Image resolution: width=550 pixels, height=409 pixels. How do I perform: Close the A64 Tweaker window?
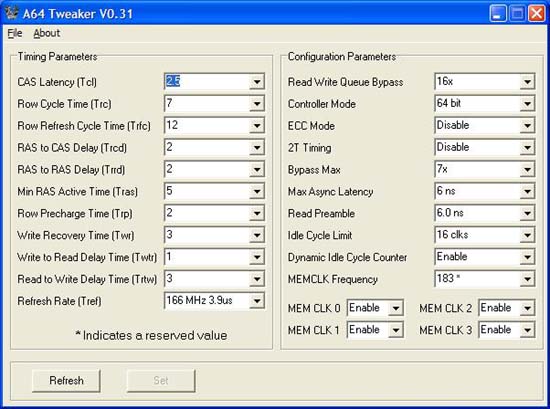point(537,14)
